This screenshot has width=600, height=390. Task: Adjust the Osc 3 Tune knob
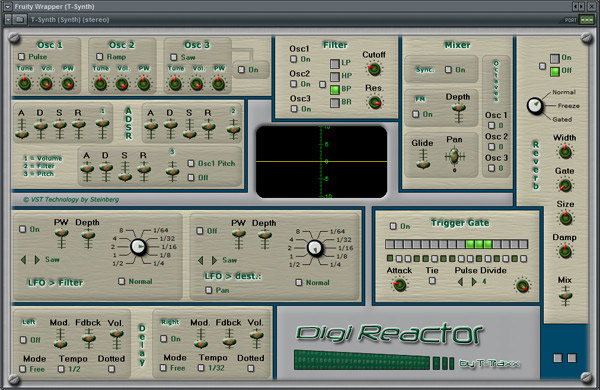[x=175, y=83]
